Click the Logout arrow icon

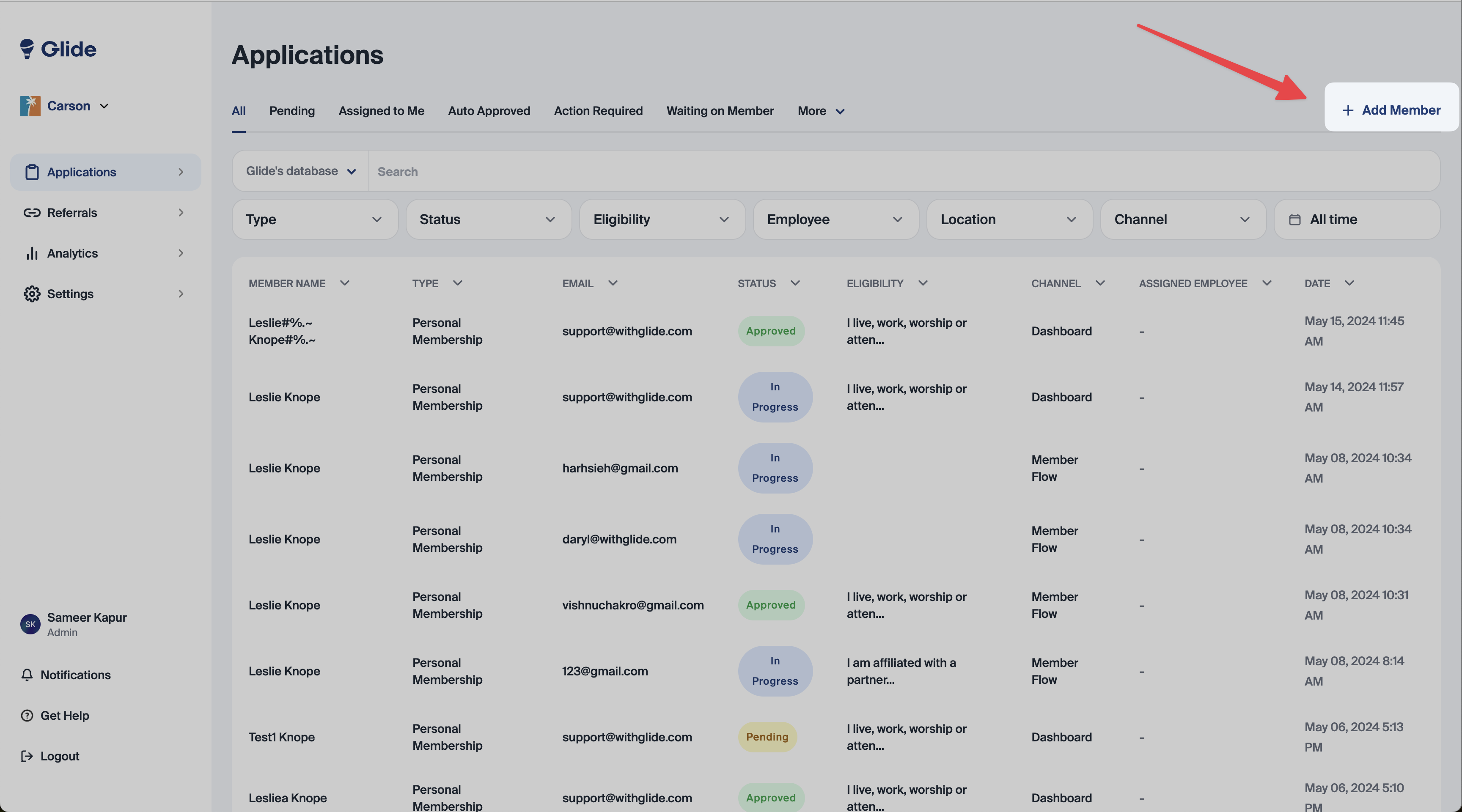click(x=27, y=756)
